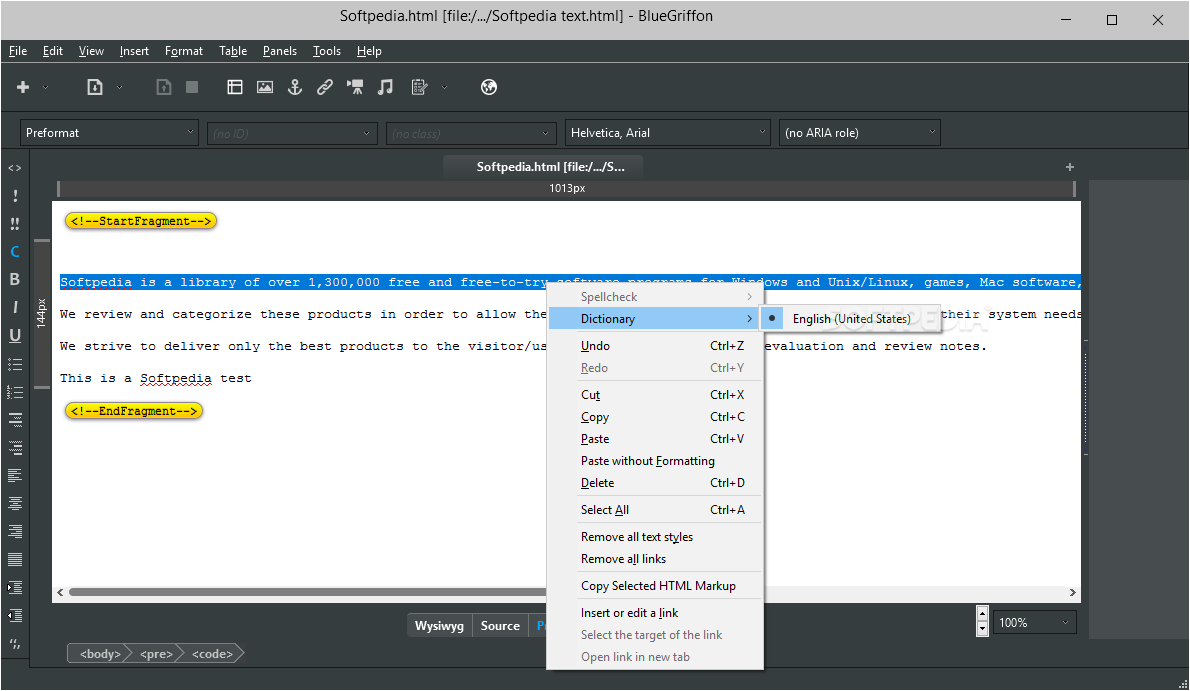This screenshot has width=1190, height=691.
Task: Click the definition description icon
Action: (x=14, y=448)
